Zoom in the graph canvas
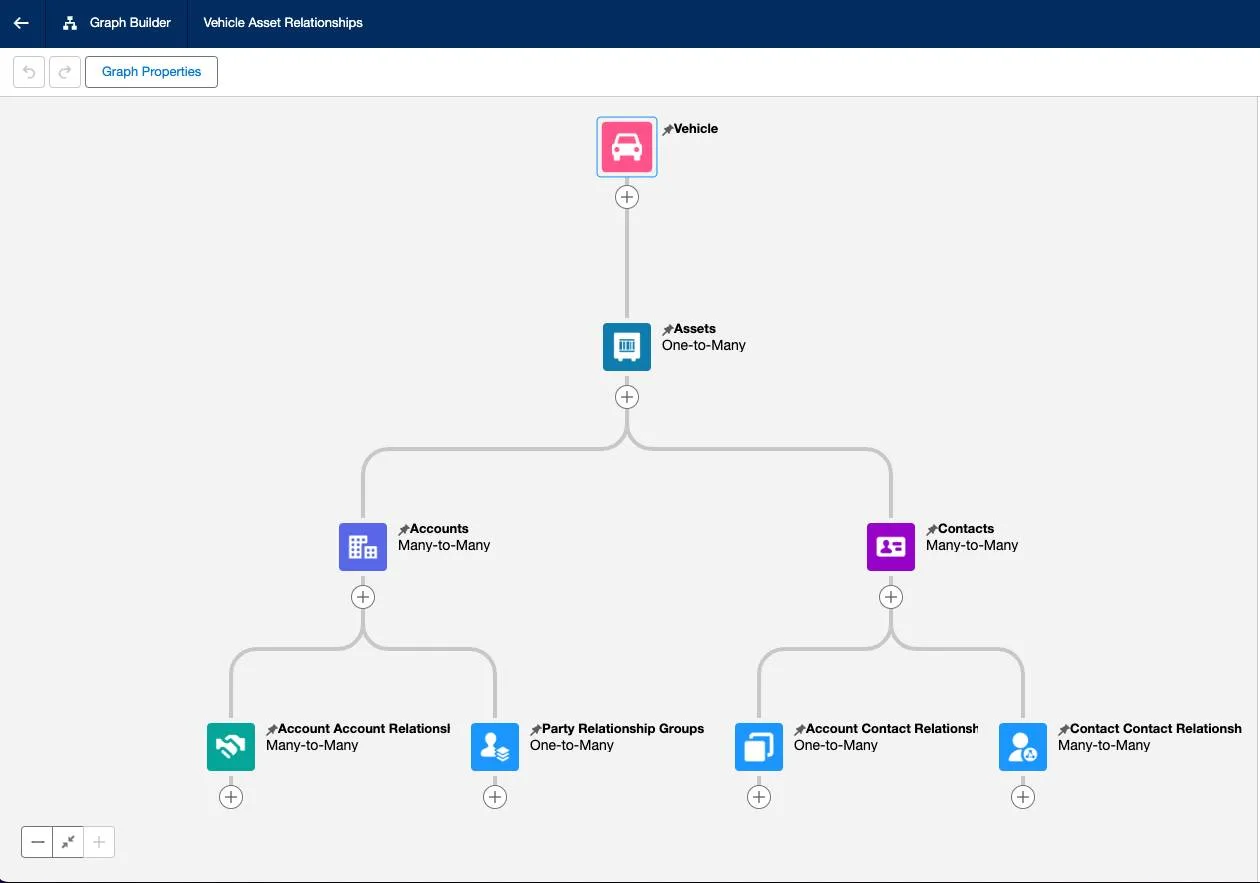The width and height of the screenshot is (1260, 883). tap(99, 842)
